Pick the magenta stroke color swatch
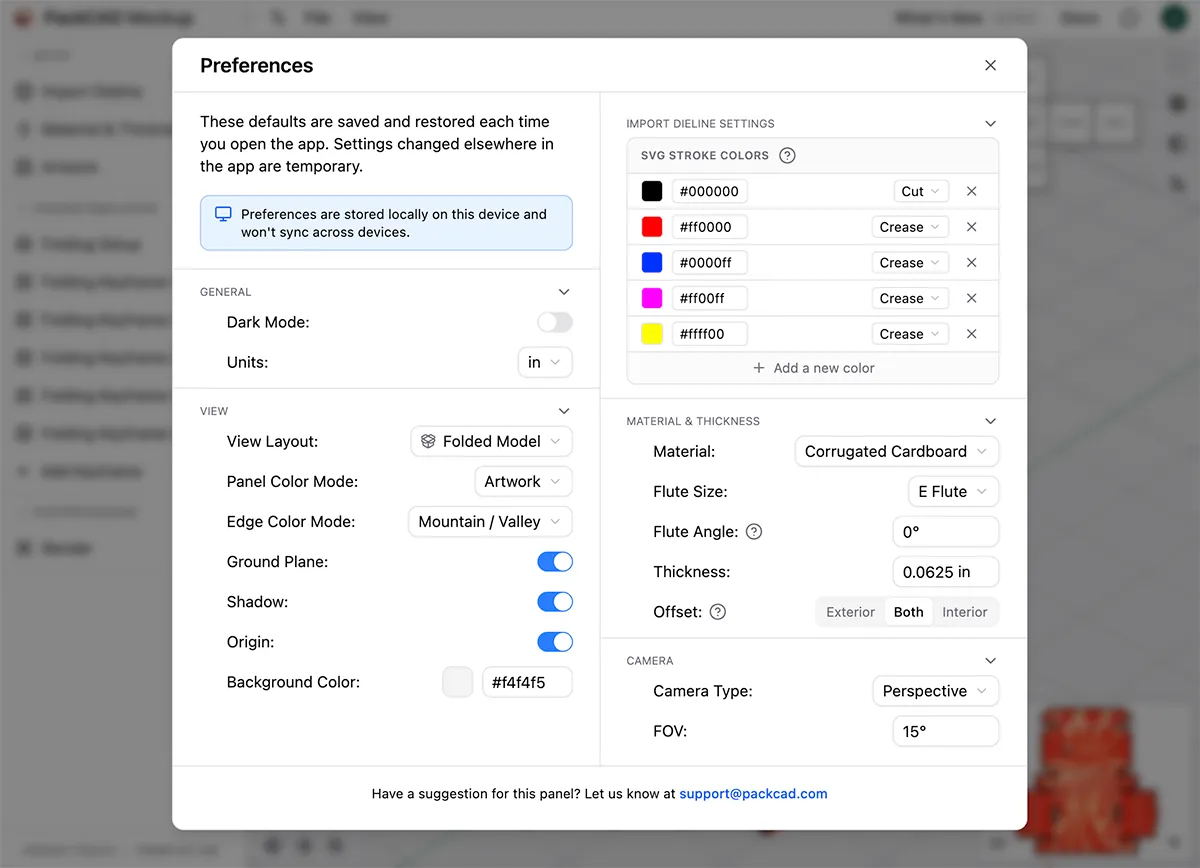Viewport: 1200px width, 868px height. [x=652, y=298]
